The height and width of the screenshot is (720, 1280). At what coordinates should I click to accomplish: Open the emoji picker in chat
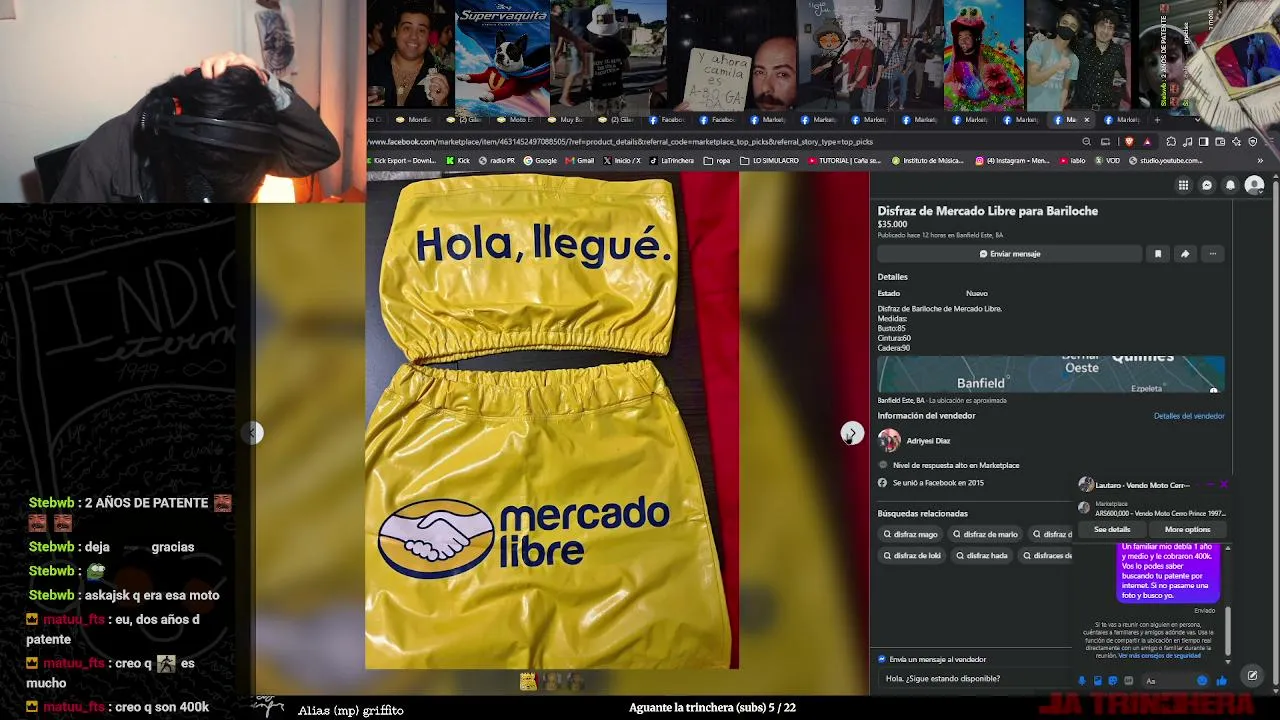[x=1202, y=681]
